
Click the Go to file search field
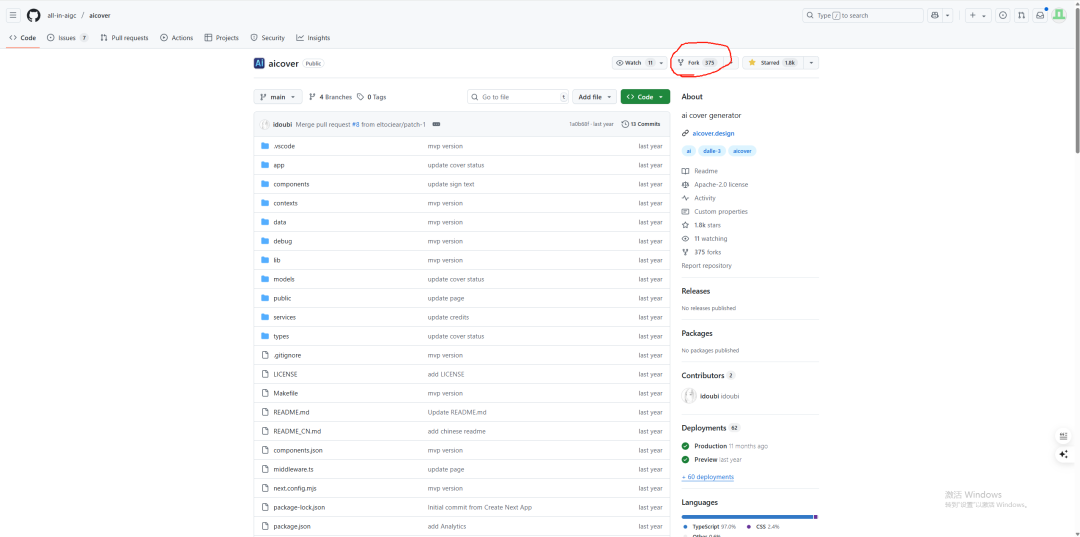point(517,97)
